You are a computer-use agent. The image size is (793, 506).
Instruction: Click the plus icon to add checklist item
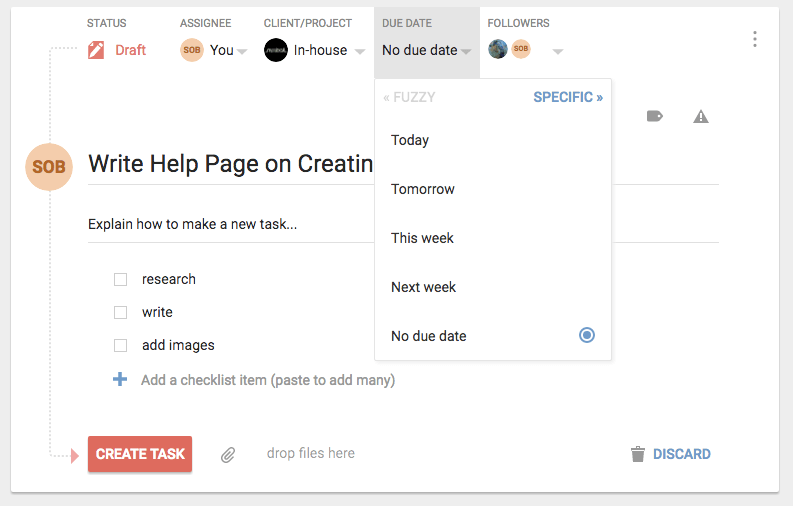coord(120,379)
